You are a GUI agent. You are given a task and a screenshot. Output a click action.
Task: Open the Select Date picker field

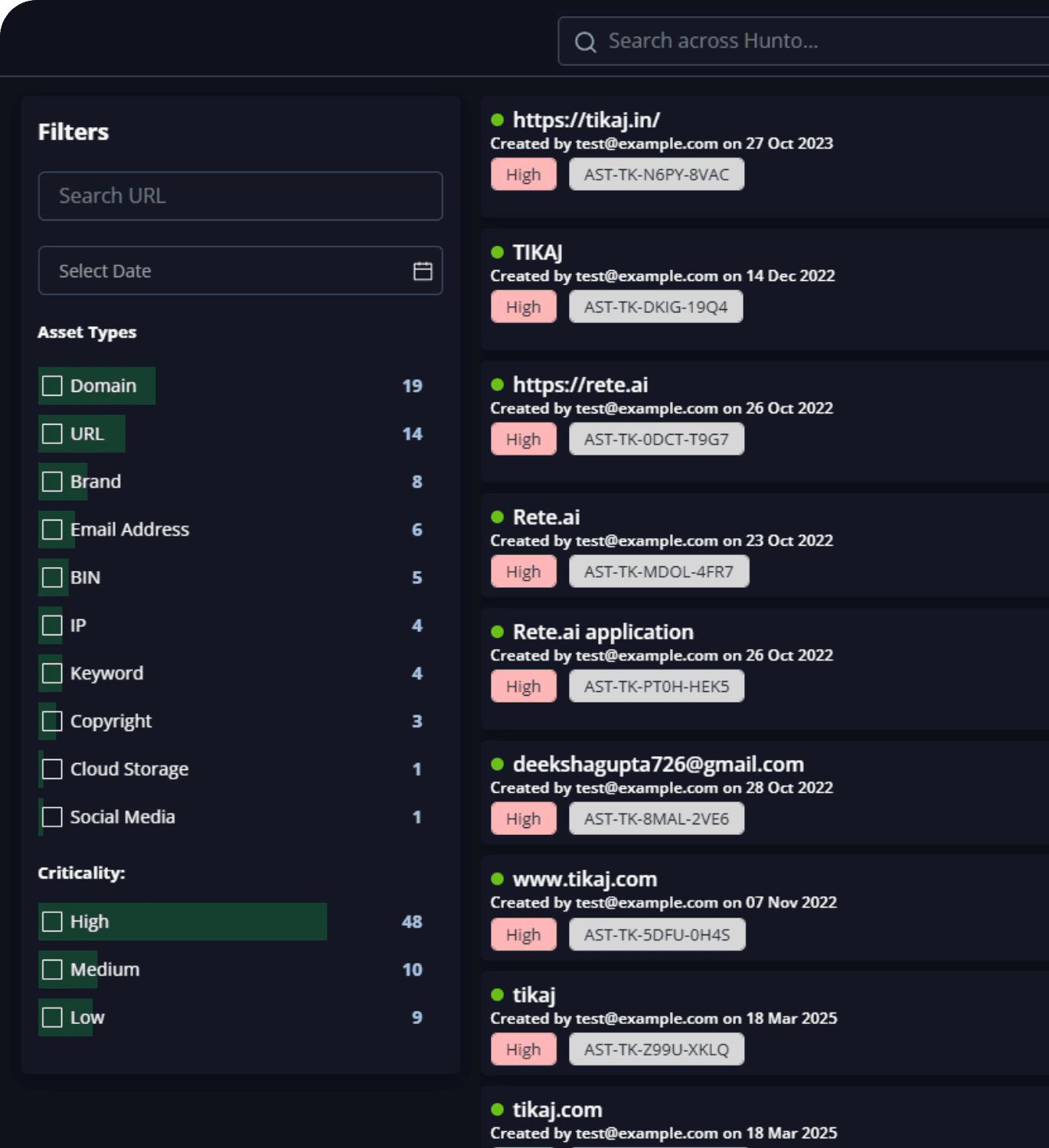click(x=240, y=271)
